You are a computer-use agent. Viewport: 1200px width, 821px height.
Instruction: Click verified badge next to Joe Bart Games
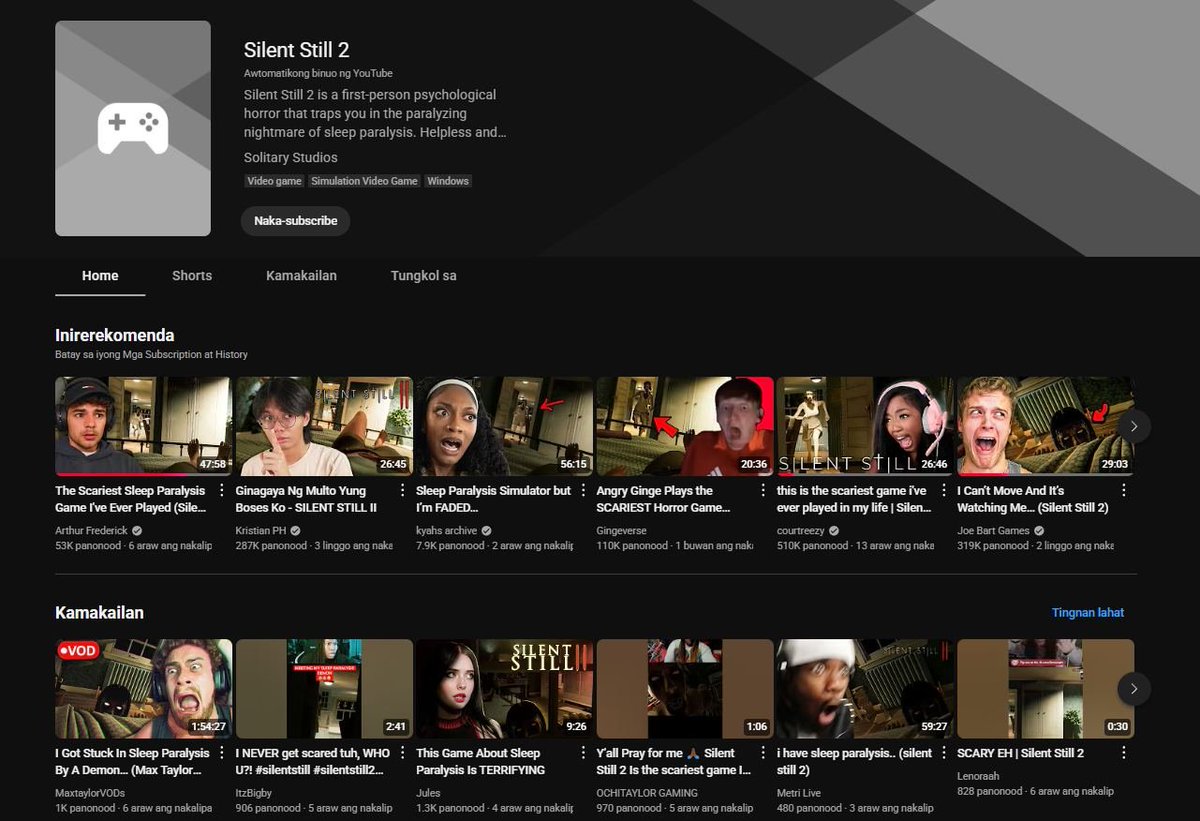point(1039,531)
